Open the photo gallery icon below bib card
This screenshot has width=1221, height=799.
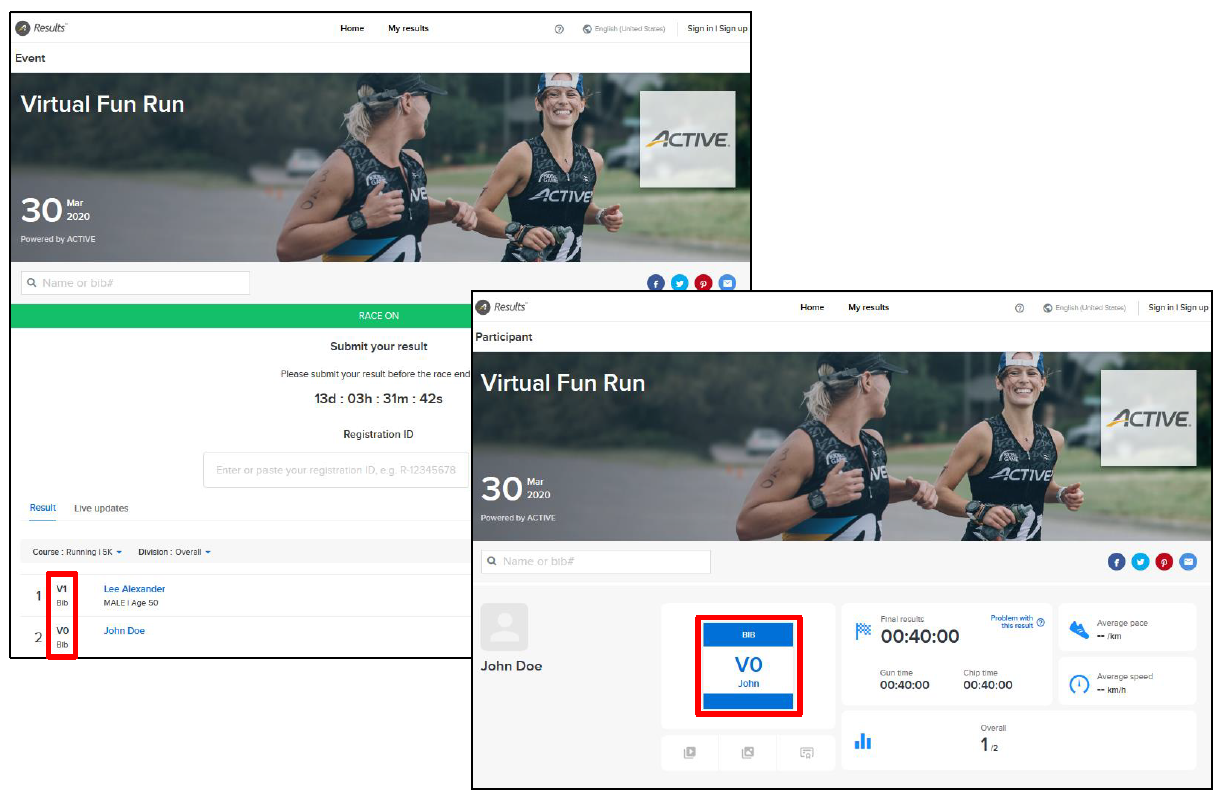747,753
